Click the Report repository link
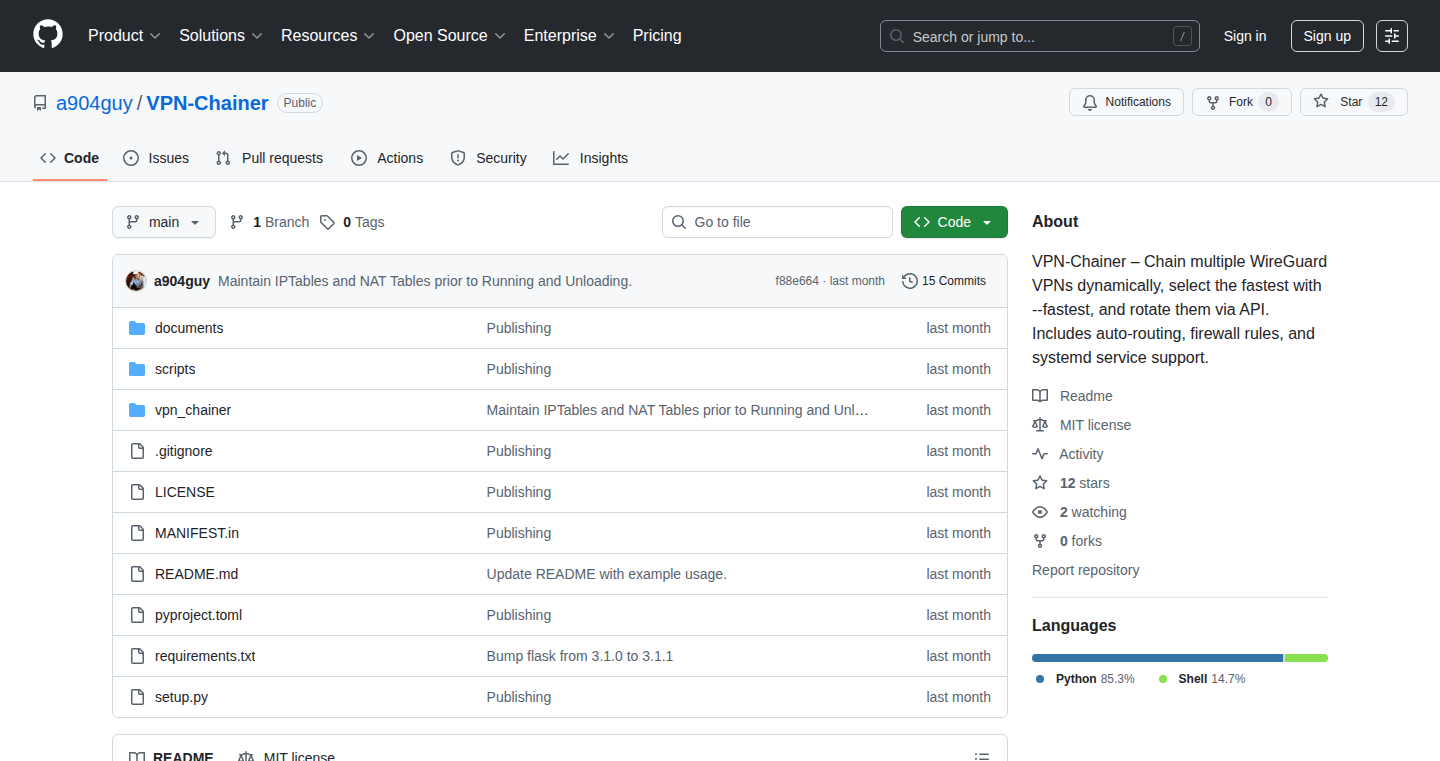 (x=1085, y=570)
